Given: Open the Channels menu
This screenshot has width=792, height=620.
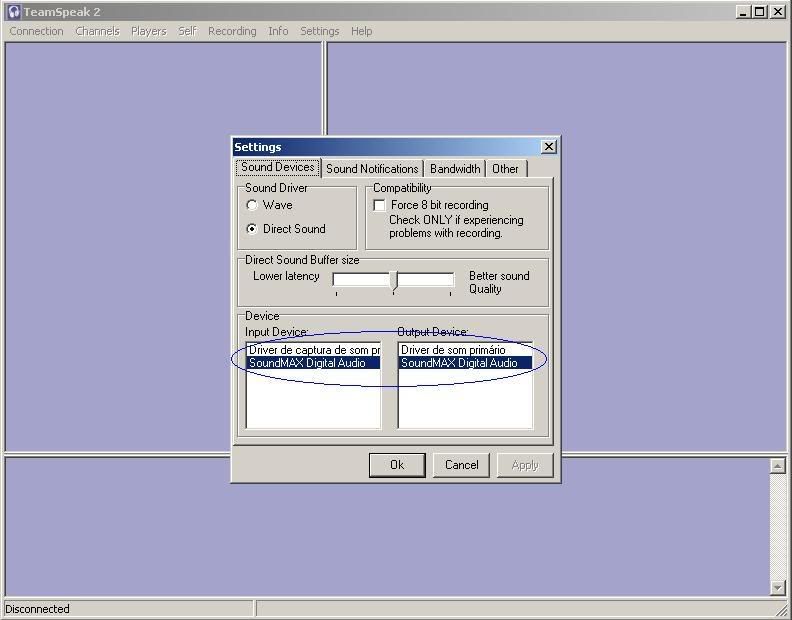Looking at the screenshot, I should pos(97,31).
